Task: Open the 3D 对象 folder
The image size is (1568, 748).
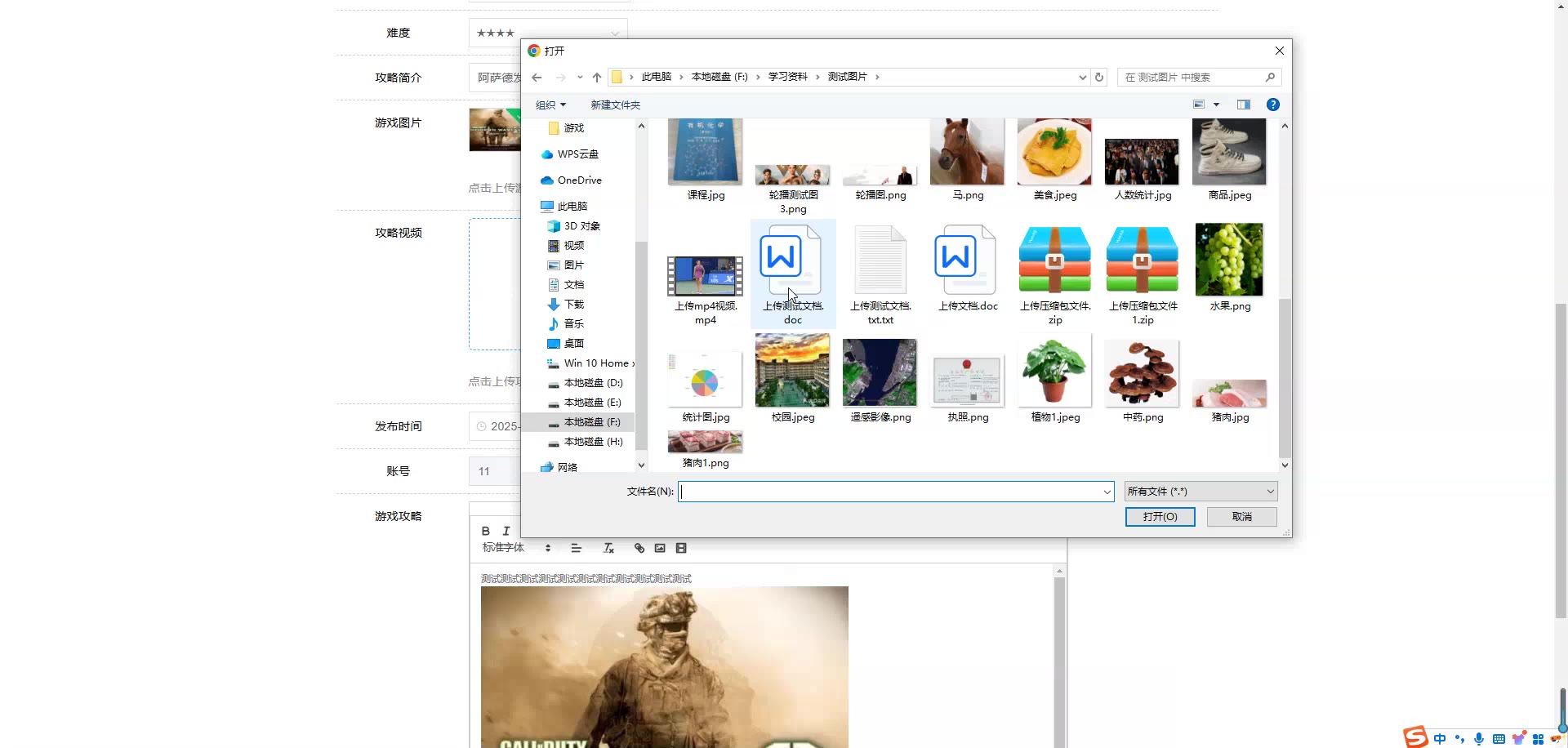Action: coord(573,226)
